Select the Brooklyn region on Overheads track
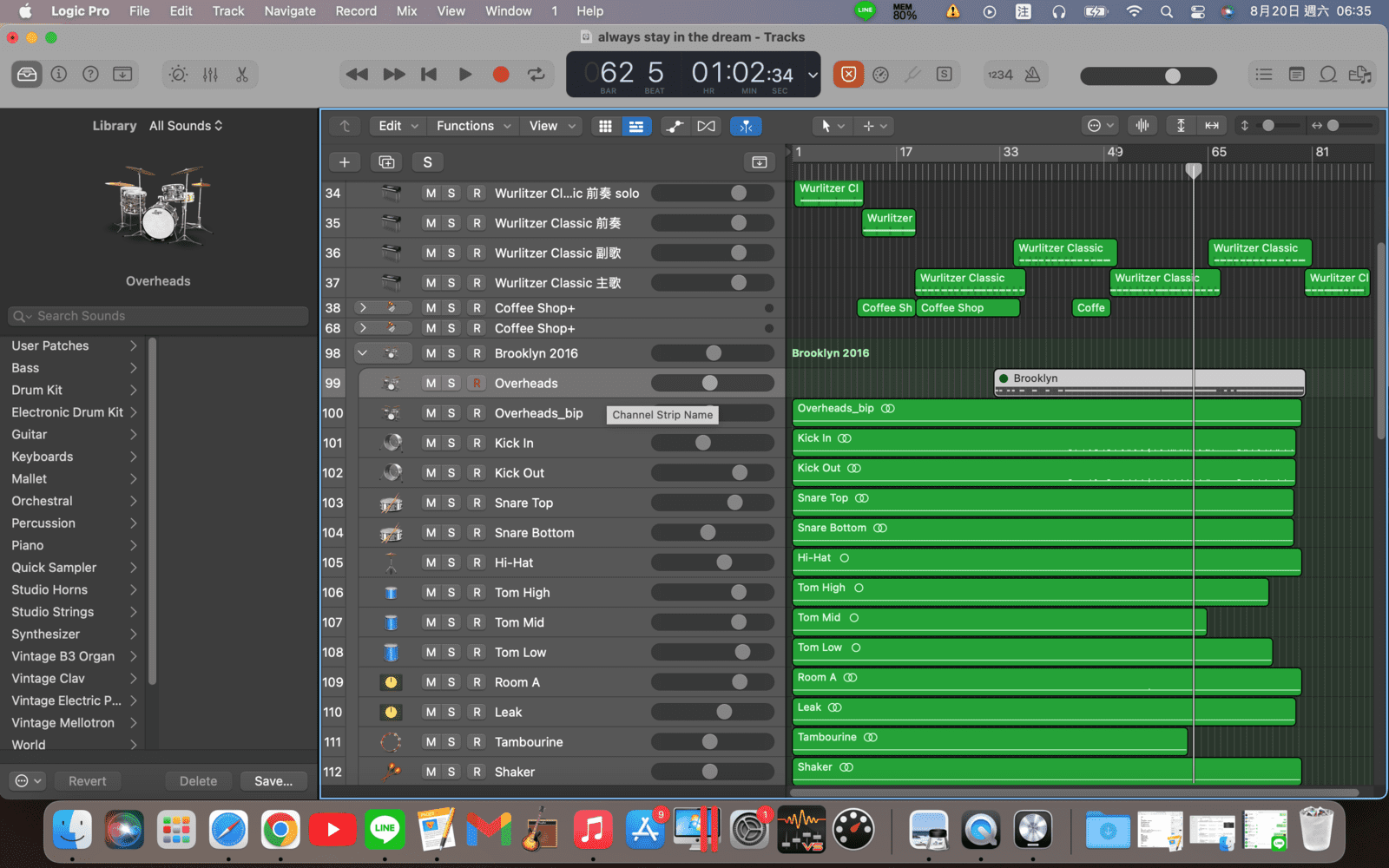 tap(1149, 383)
